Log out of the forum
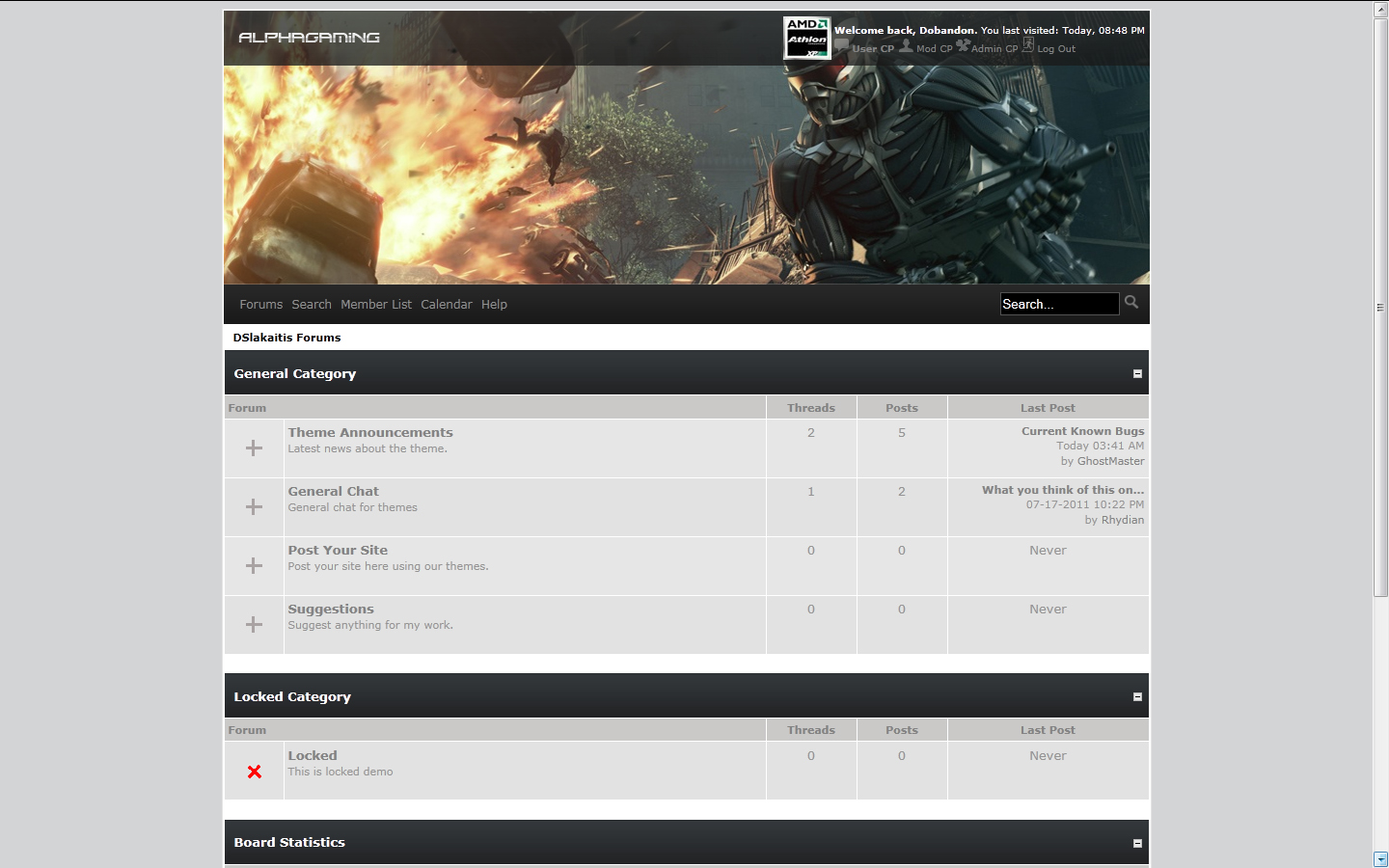 coord(1055,49)
